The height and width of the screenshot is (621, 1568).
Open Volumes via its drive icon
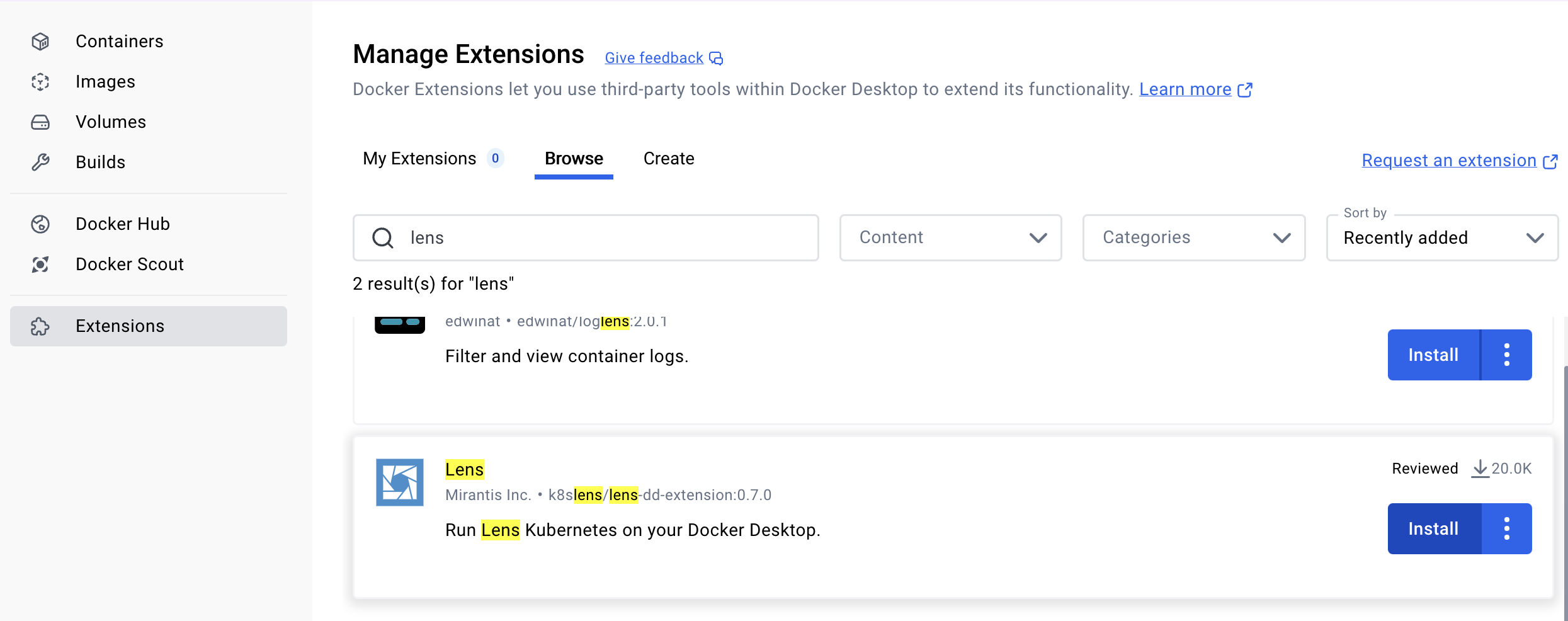40,122
